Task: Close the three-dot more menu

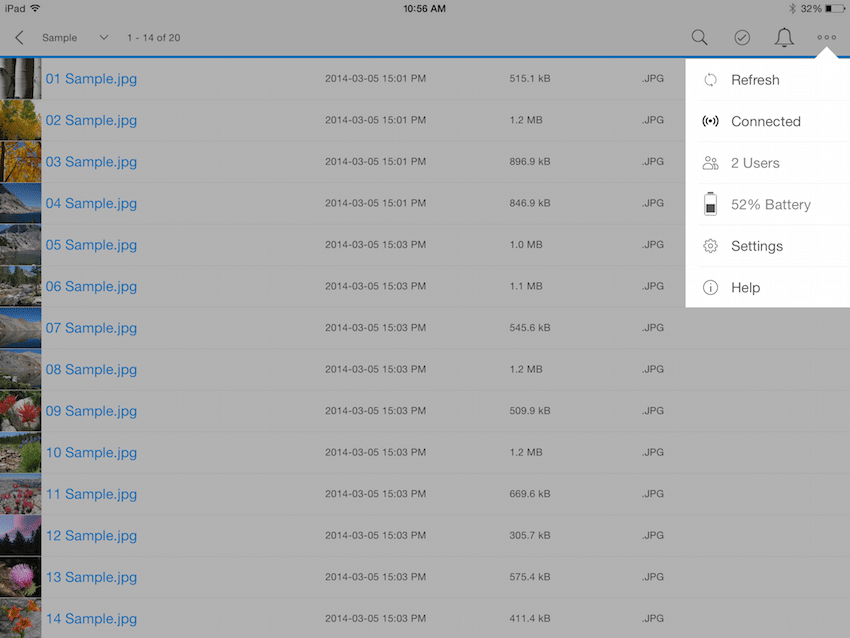Action: (826, 37)
